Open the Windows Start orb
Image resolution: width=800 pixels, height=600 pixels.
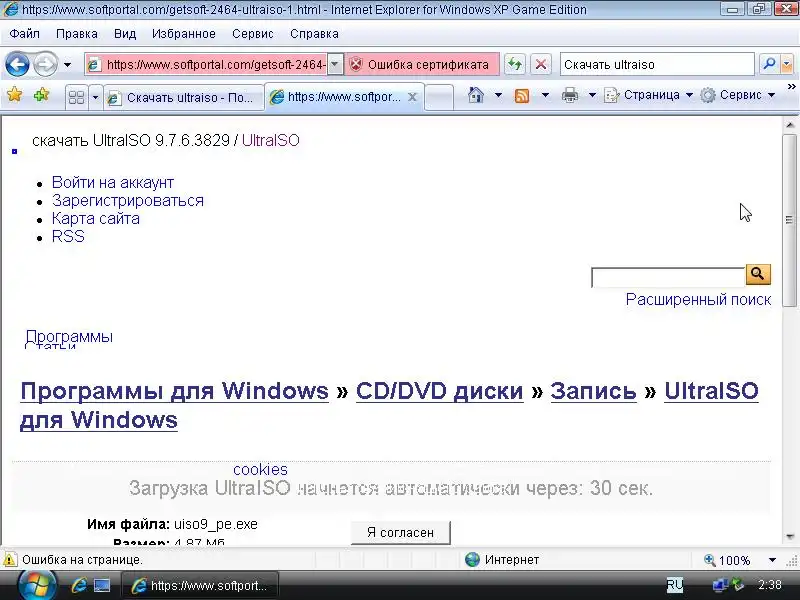(37, 585)
